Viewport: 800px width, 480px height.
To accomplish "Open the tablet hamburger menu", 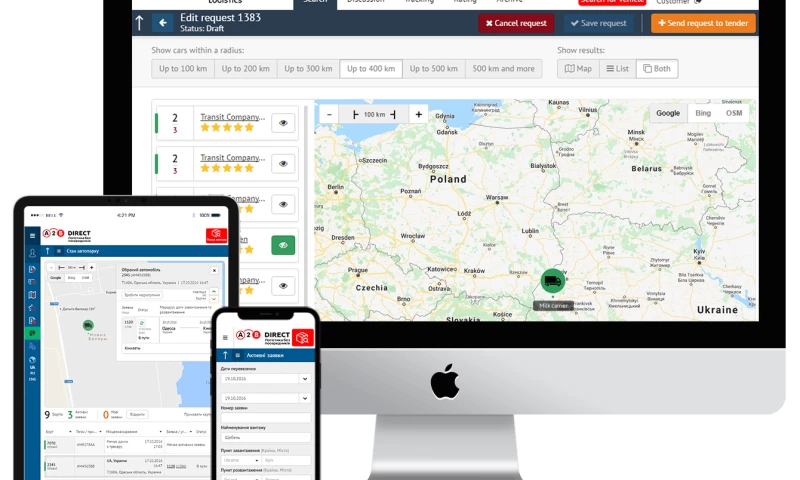I will [x=32, y=236].
